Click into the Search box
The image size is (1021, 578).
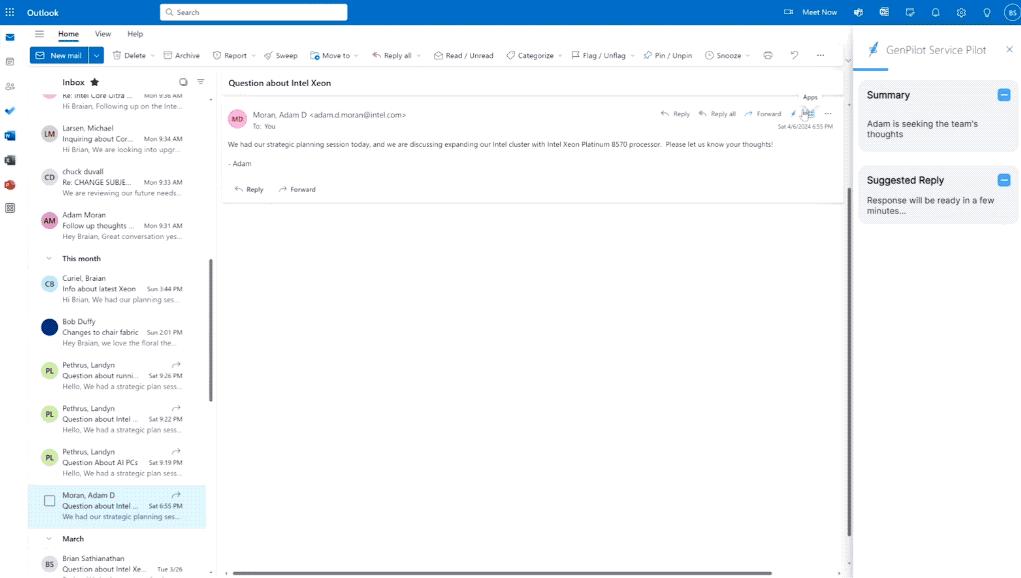coord(254,12)
